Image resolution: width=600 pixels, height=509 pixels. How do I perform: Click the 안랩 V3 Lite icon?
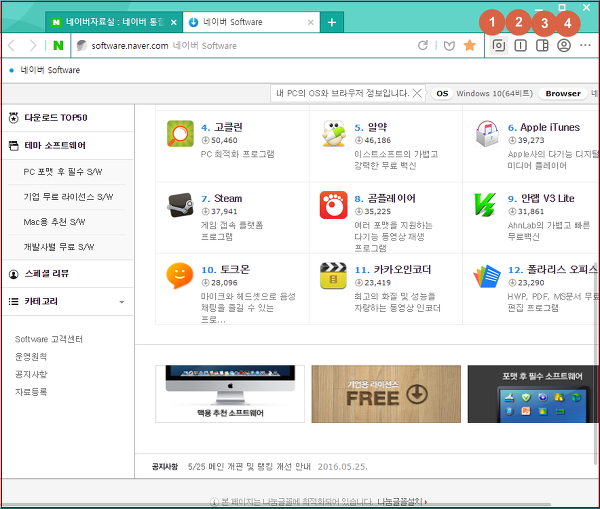point(485,205)
